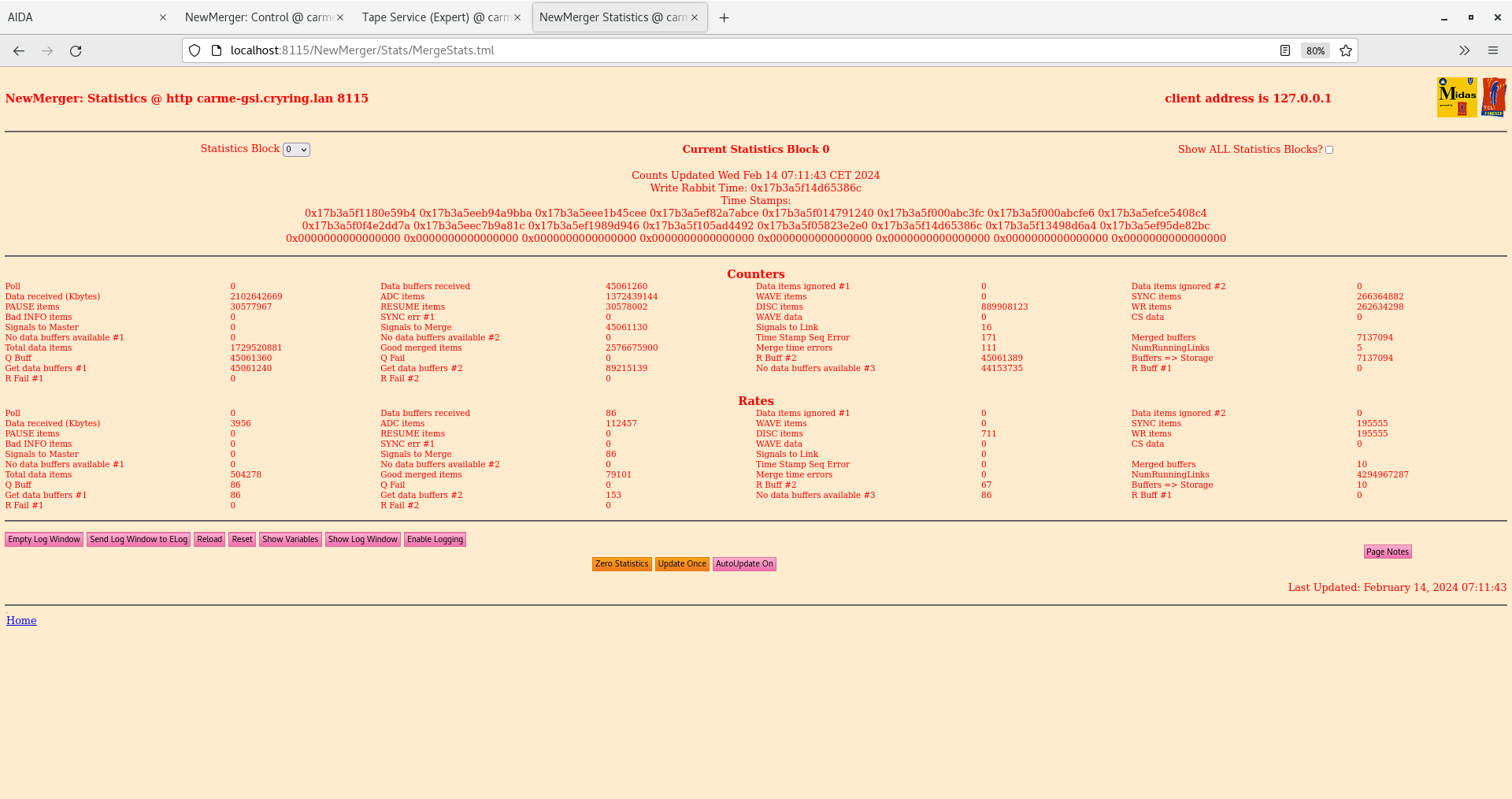Activate reader view icon in address bar

[x=1285, y=50]
